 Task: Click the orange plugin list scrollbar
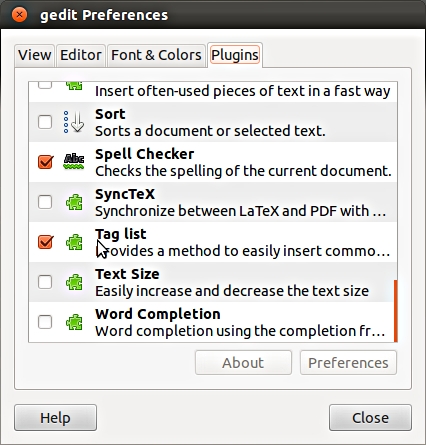(396, 311)
